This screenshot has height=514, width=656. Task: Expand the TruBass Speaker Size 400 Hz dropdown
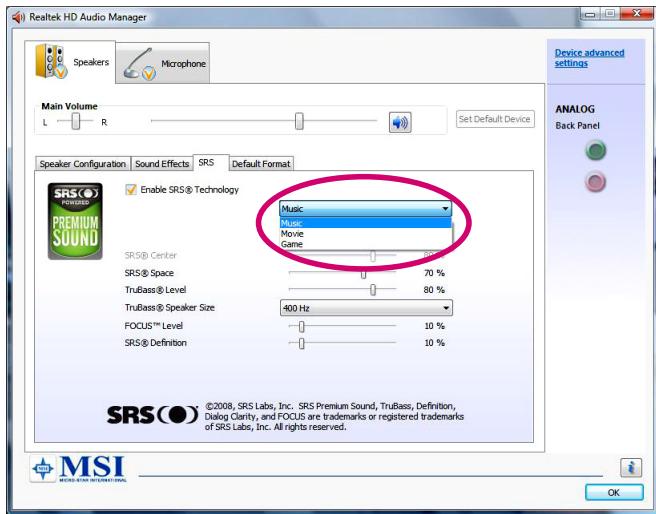(x=366, y=308)
